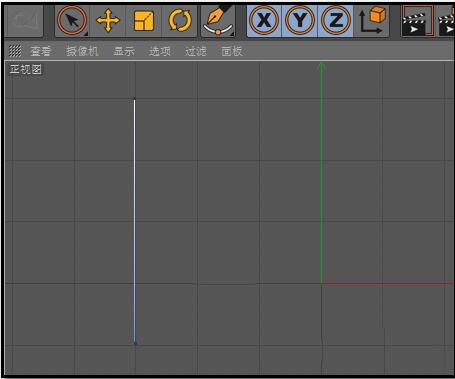Screen dimensions: 455x379
Task: Click the green Y axis line
Action: 321,173
